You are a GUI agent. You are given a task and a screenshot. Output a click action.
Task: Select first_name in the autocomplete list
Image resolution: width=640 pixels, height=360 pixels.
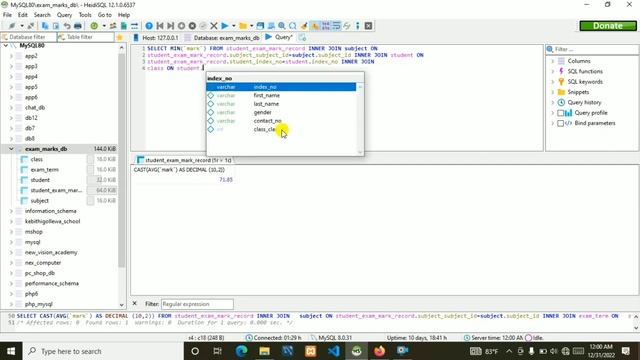tap(281, 96)
